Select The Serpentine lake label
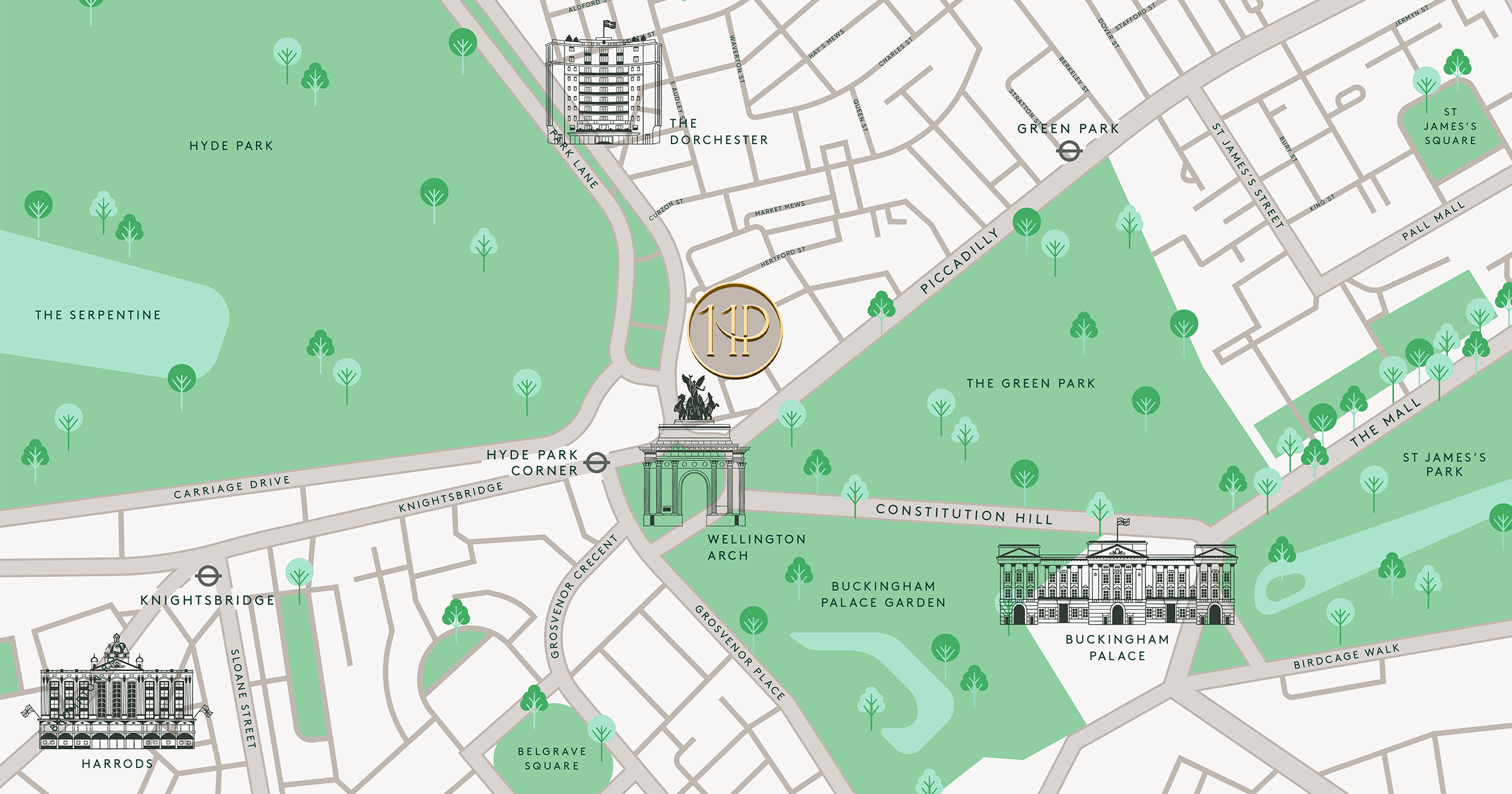Screen dimensions: 1512x794 coord(98,315)
